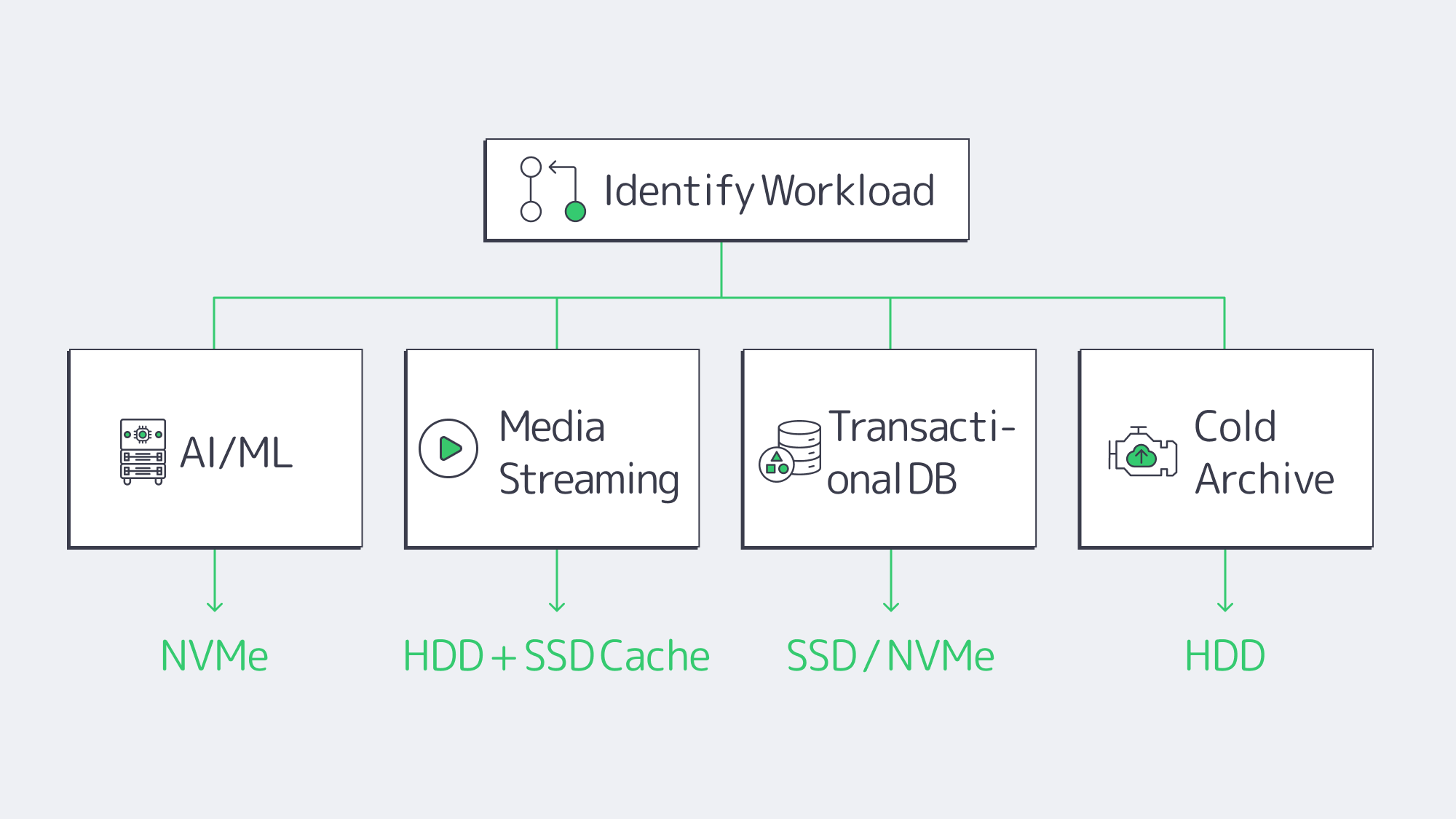
Task: Select the AI/ML label
Action: [236, 453]
